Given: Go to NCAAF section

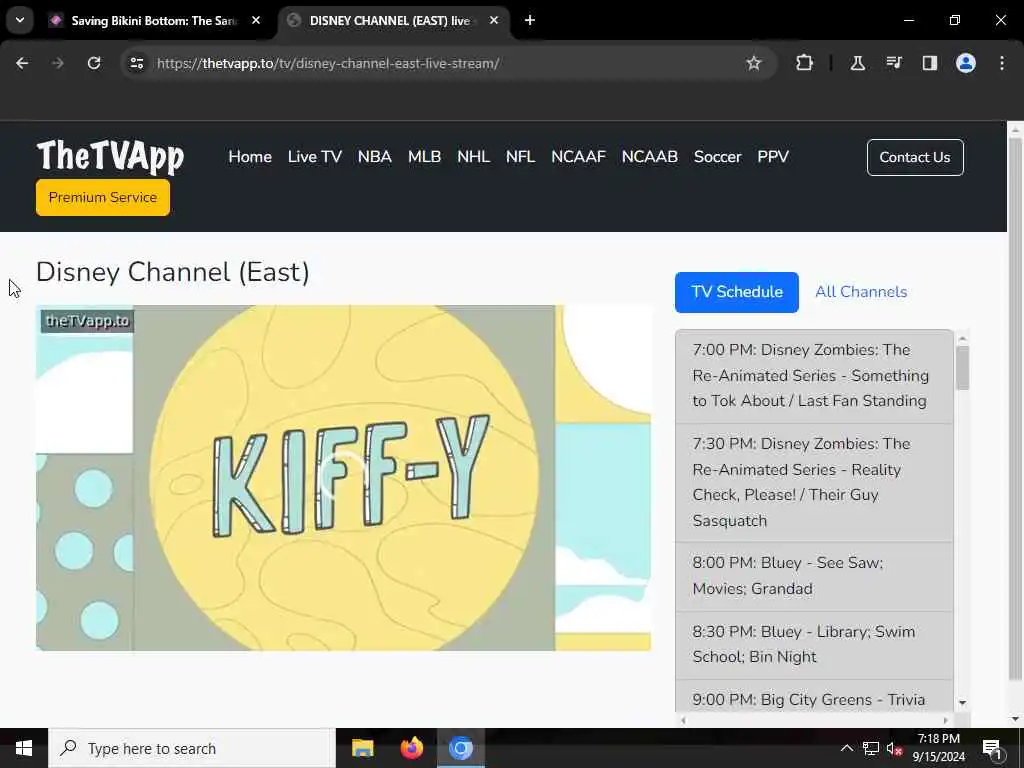Looking at the screenshot, I should click(x=579, y=157).
